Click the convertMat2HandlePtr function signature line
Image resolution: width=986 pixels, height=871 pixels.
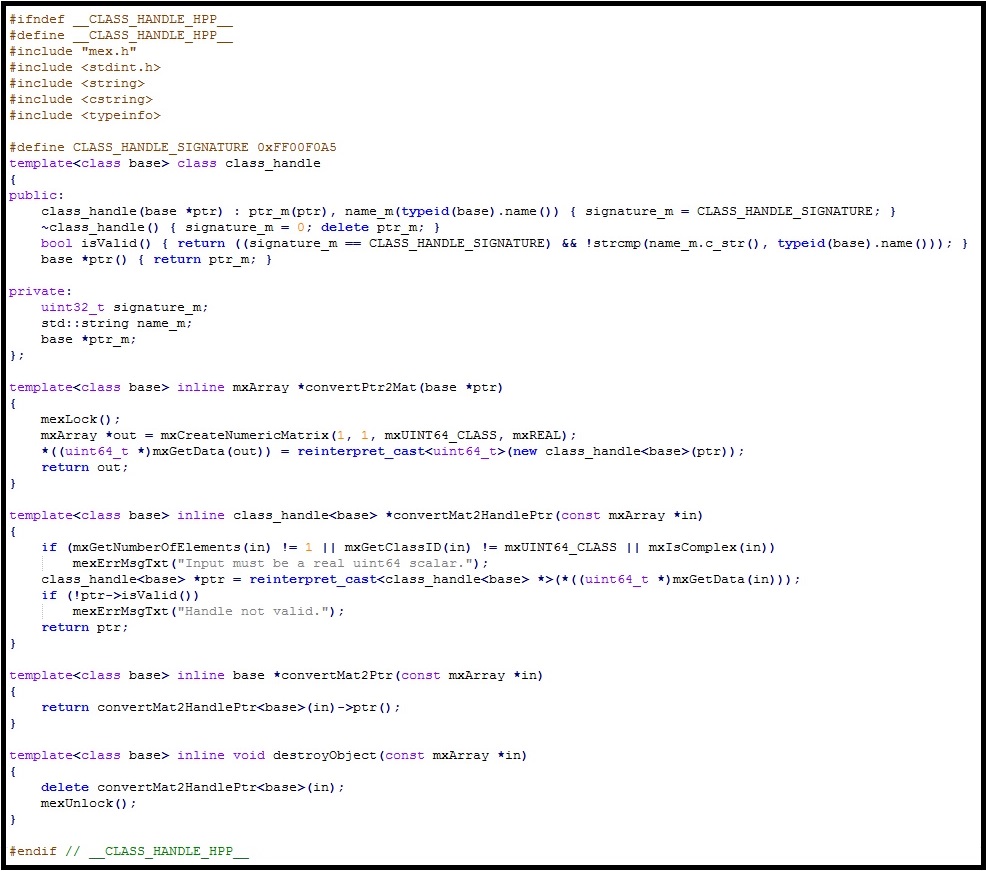[x=357, y=516]
